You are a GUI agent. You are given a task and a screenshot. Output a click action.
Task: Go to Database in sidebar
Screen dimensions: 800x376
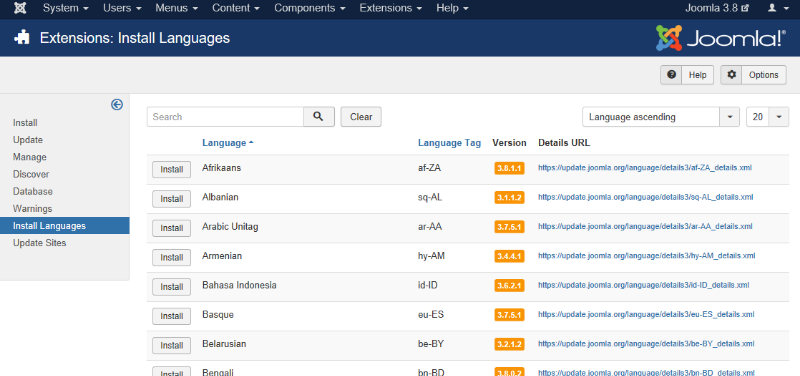pyautogui.click(x=33, y=191)
